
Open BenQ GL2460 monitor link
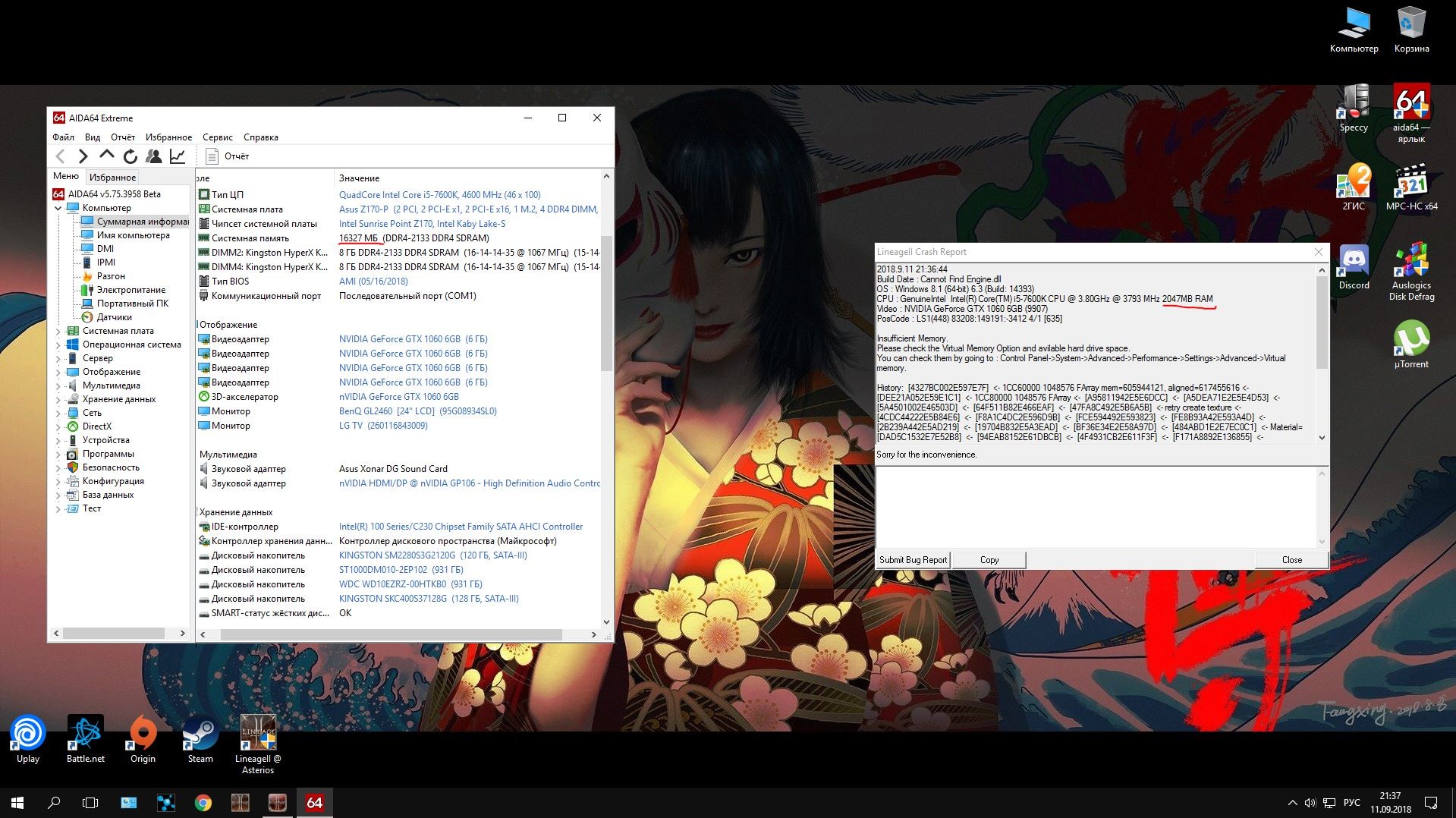pyautogui.click(x=418, y=411)
